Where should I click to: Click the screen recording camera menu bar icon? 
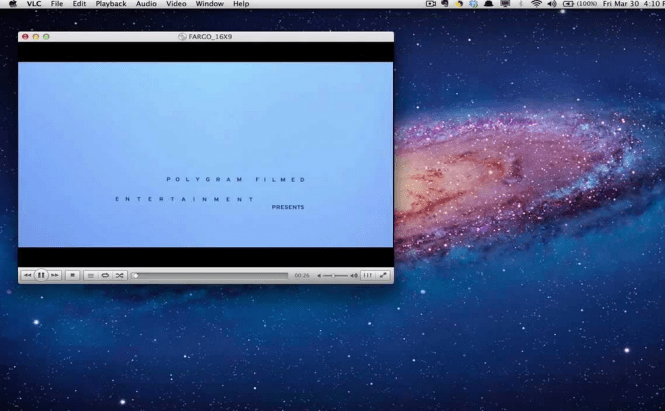pyautogui.click(x=430, y=4)
